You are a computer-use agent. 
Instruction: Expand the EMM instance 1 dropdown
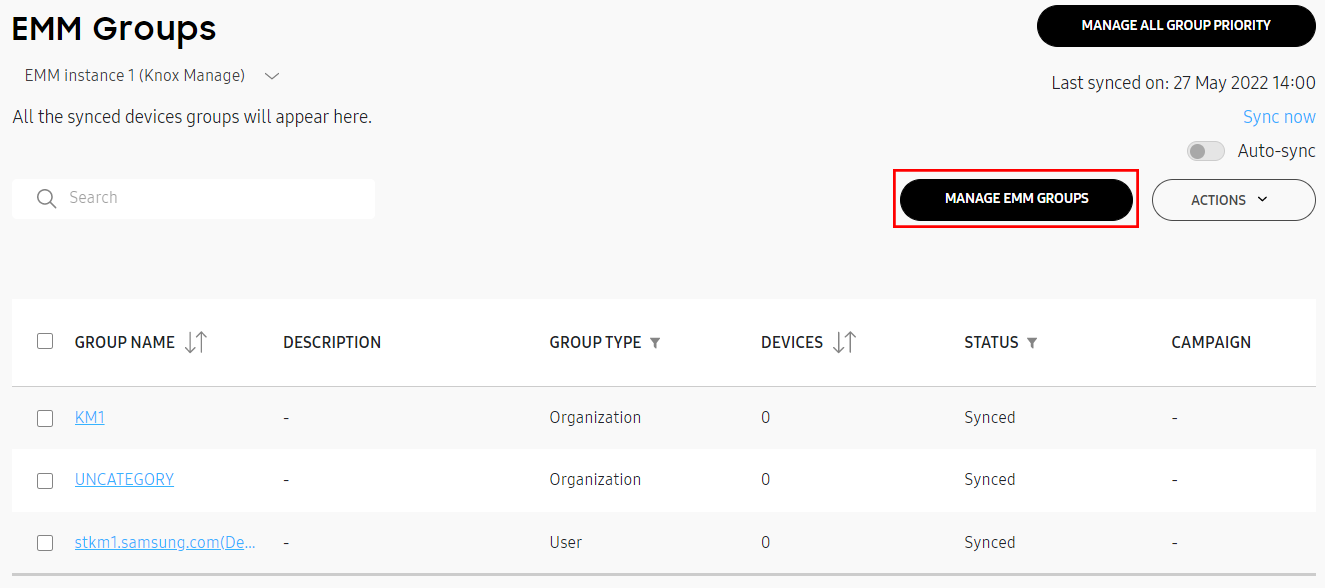(x=271, y=76)
